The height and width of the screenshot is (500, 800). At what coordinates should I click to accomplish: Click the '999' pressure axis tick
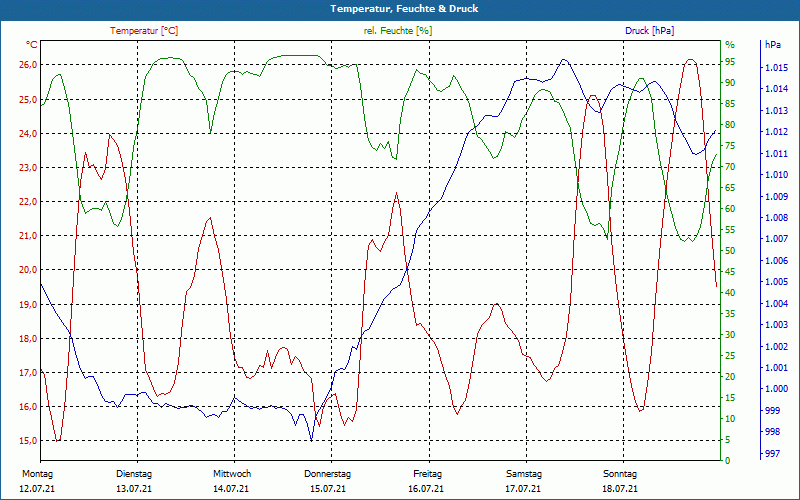(x=771, y=411)
